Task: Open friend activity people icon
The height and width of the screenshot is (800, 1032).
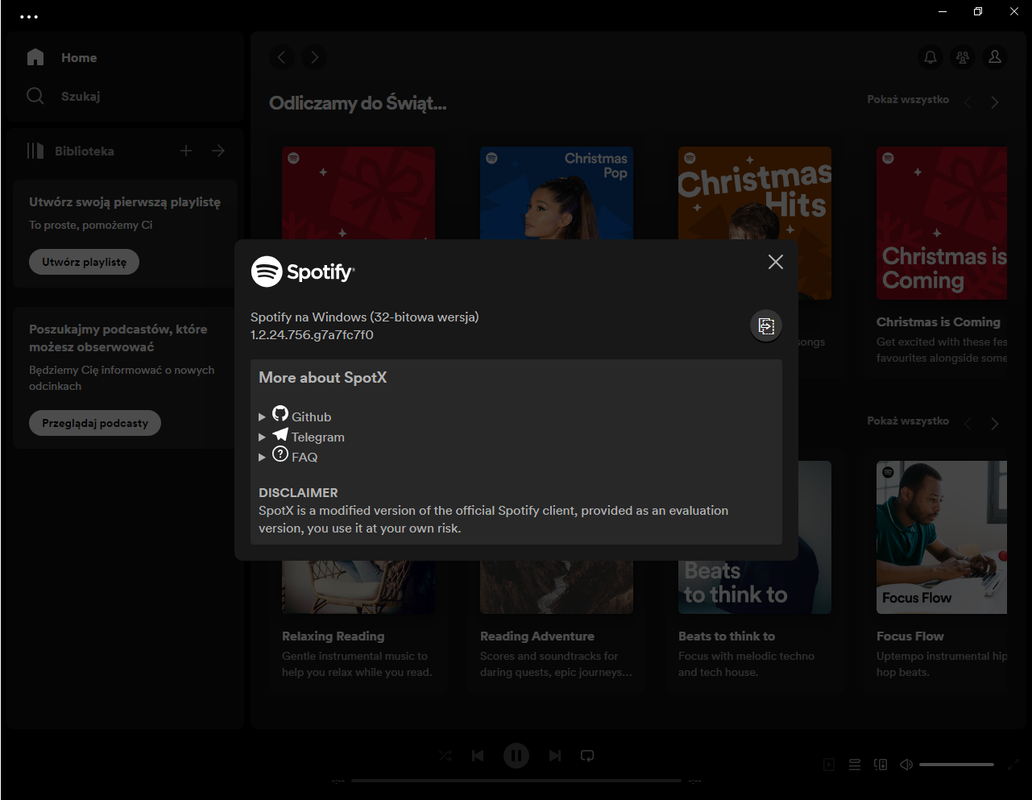Action: point(962,57)
